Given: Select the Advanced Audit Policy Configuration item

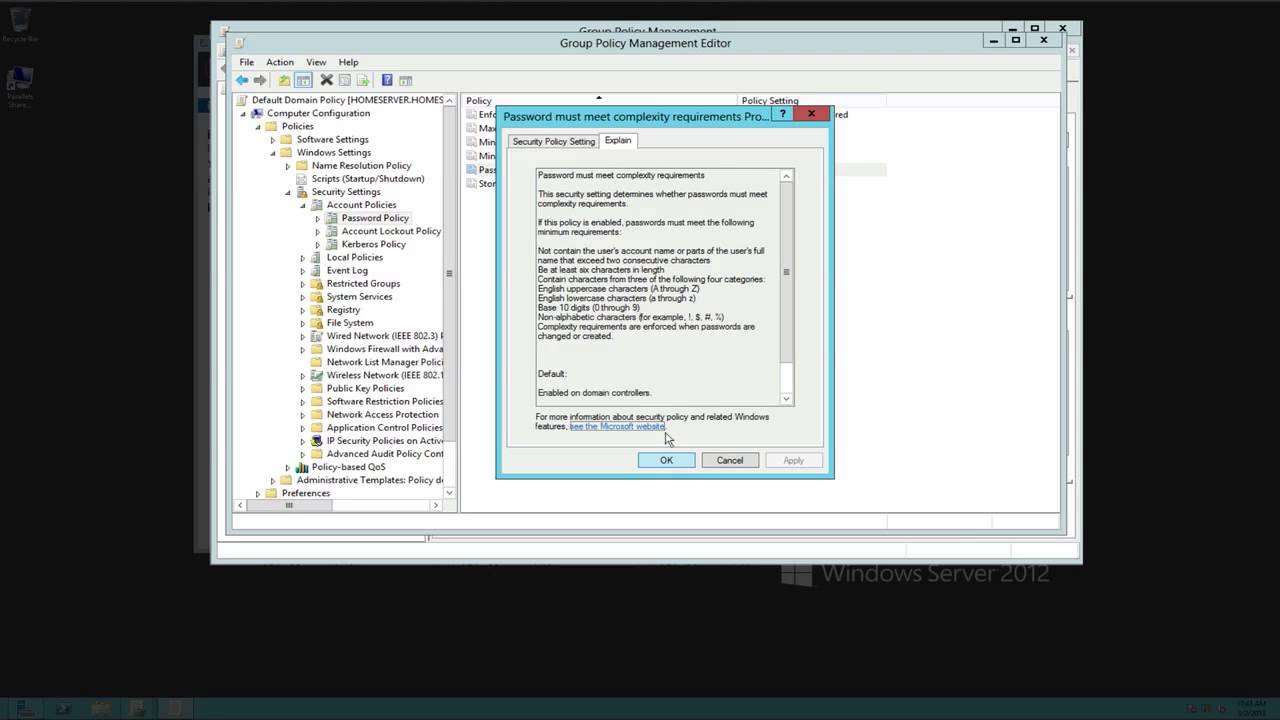Looking at the screenshot, I should tap(384, 454).
